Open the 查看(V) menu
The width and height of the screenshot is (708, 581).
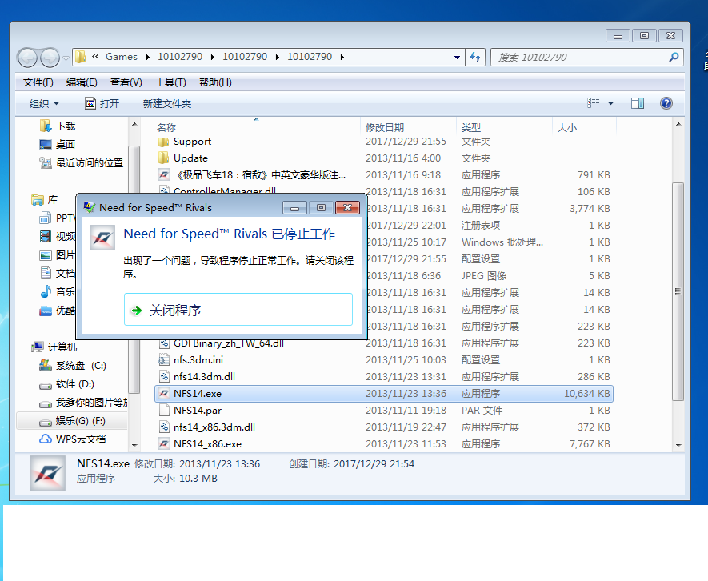point(126,82)
